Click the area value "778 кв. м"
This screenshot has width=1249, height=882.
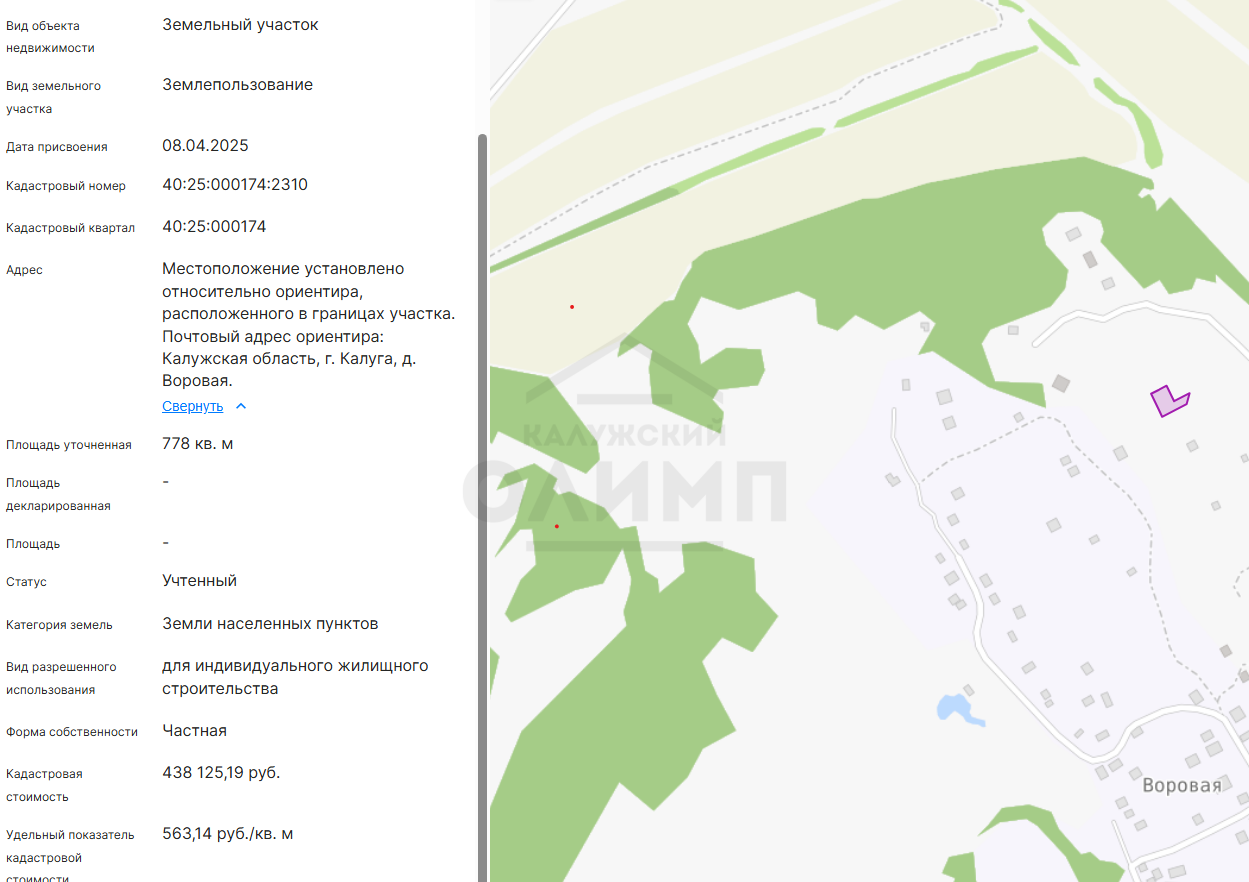(x=197, y=443)
